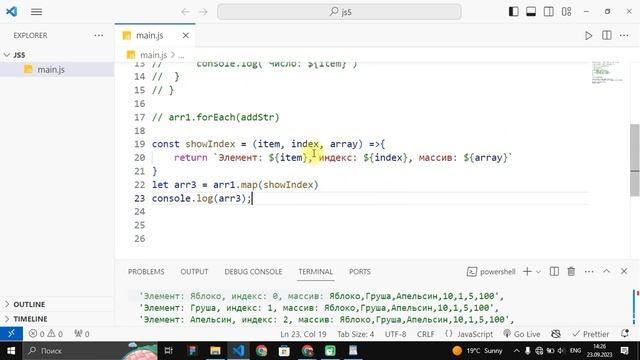Open terminal panel more actions

(x=589, y=271)
